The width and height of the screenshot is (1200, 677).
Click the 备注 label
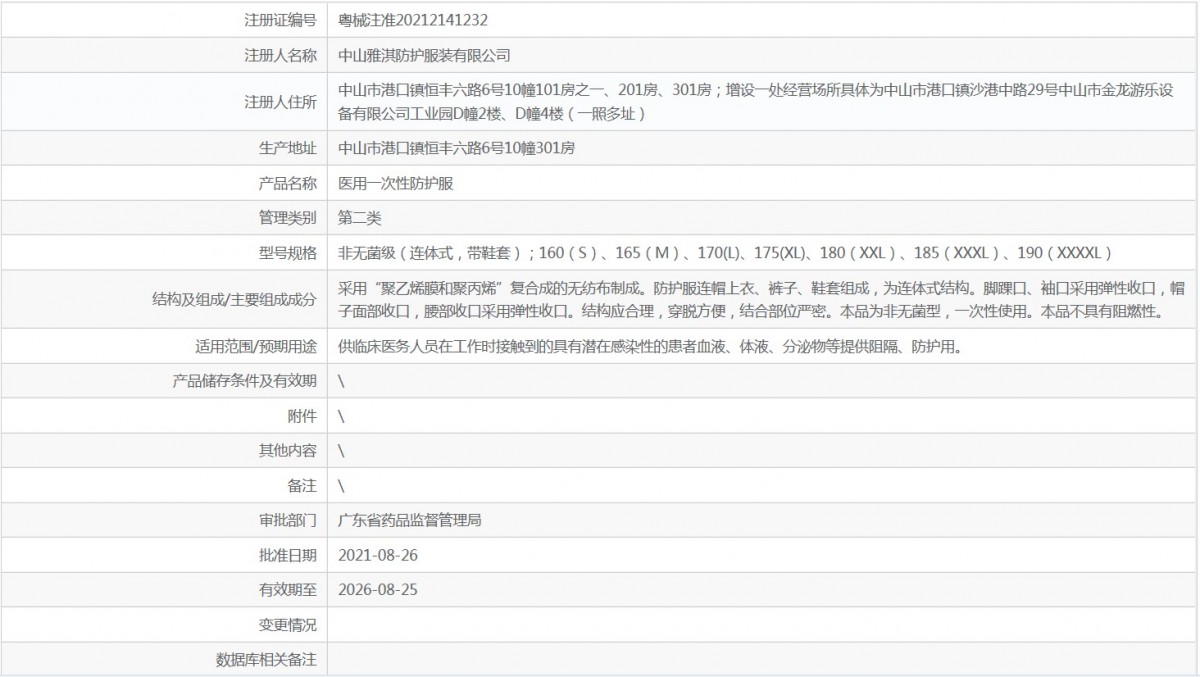(x=302, y=486)
